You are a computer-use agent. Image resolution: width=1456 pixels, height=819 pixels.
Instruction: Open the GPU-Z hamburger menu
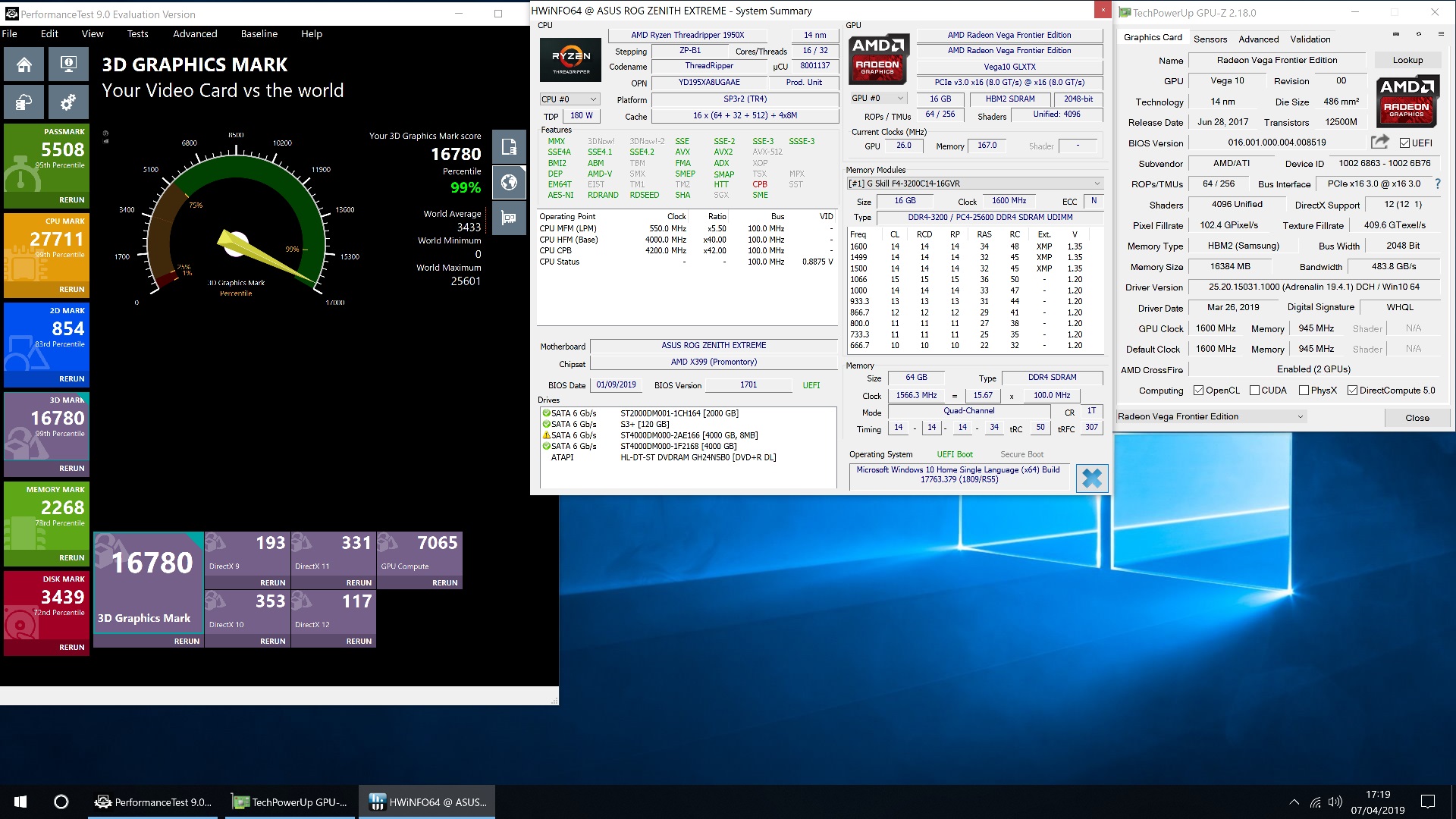(1441, 34)
